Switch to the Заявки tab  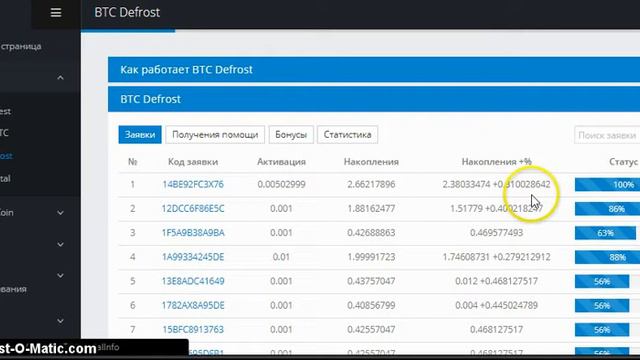coord(140,135)
